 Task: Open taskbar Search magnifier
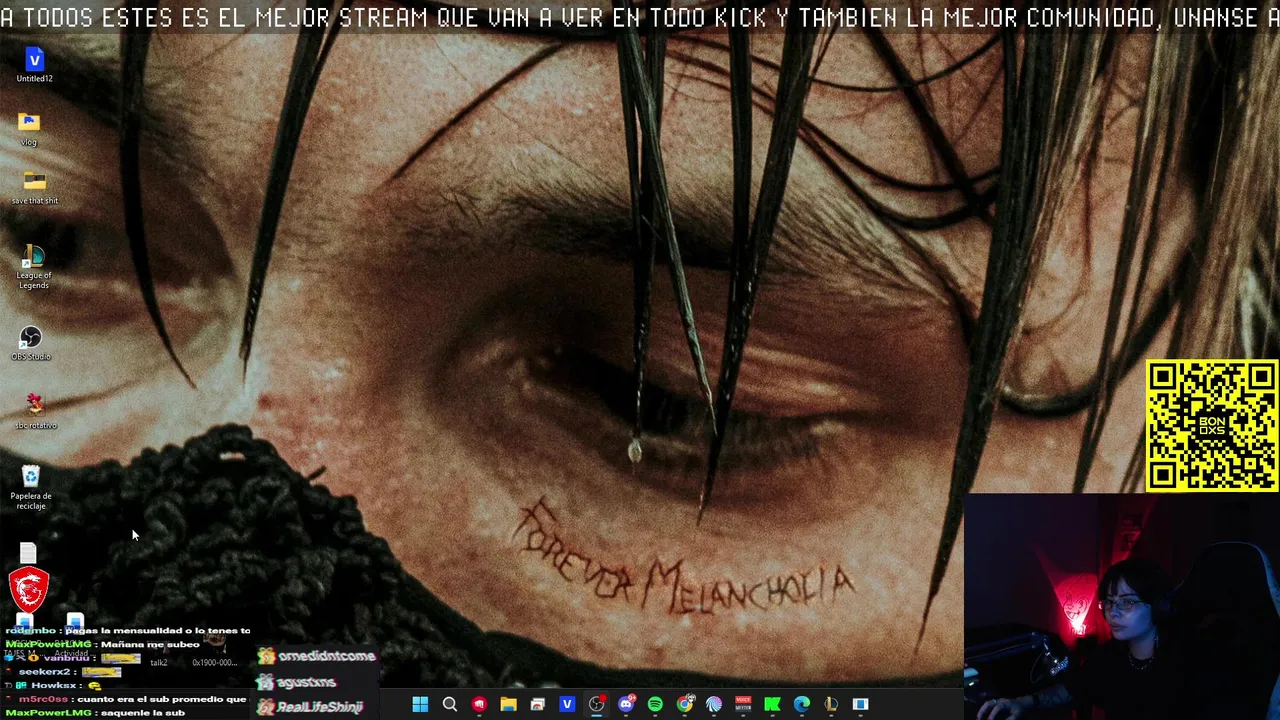[450, 704]
